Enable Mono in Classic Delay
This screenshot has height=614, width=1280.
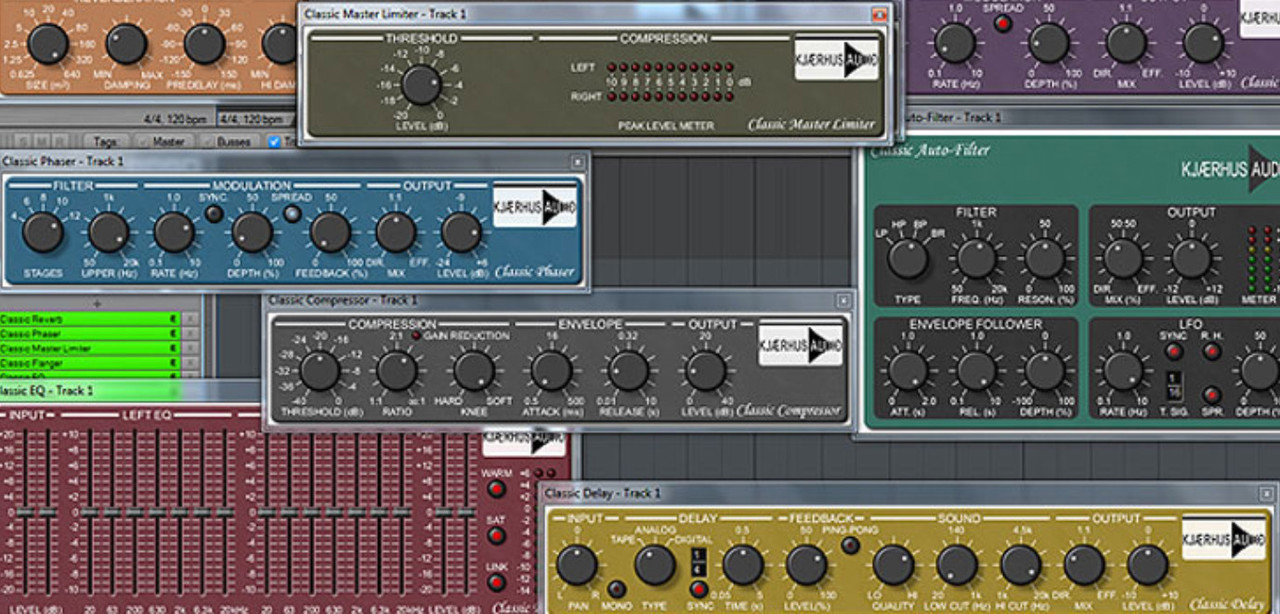tap(617, 589)
